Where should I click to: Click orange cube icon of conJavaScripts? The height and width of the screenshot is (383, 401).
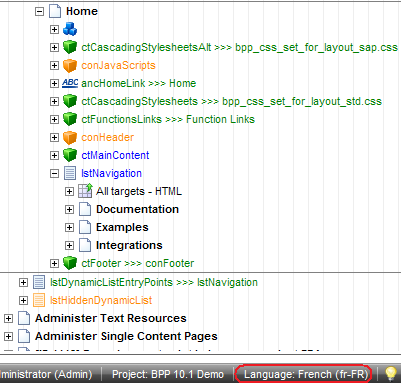[x=70, y=65]
